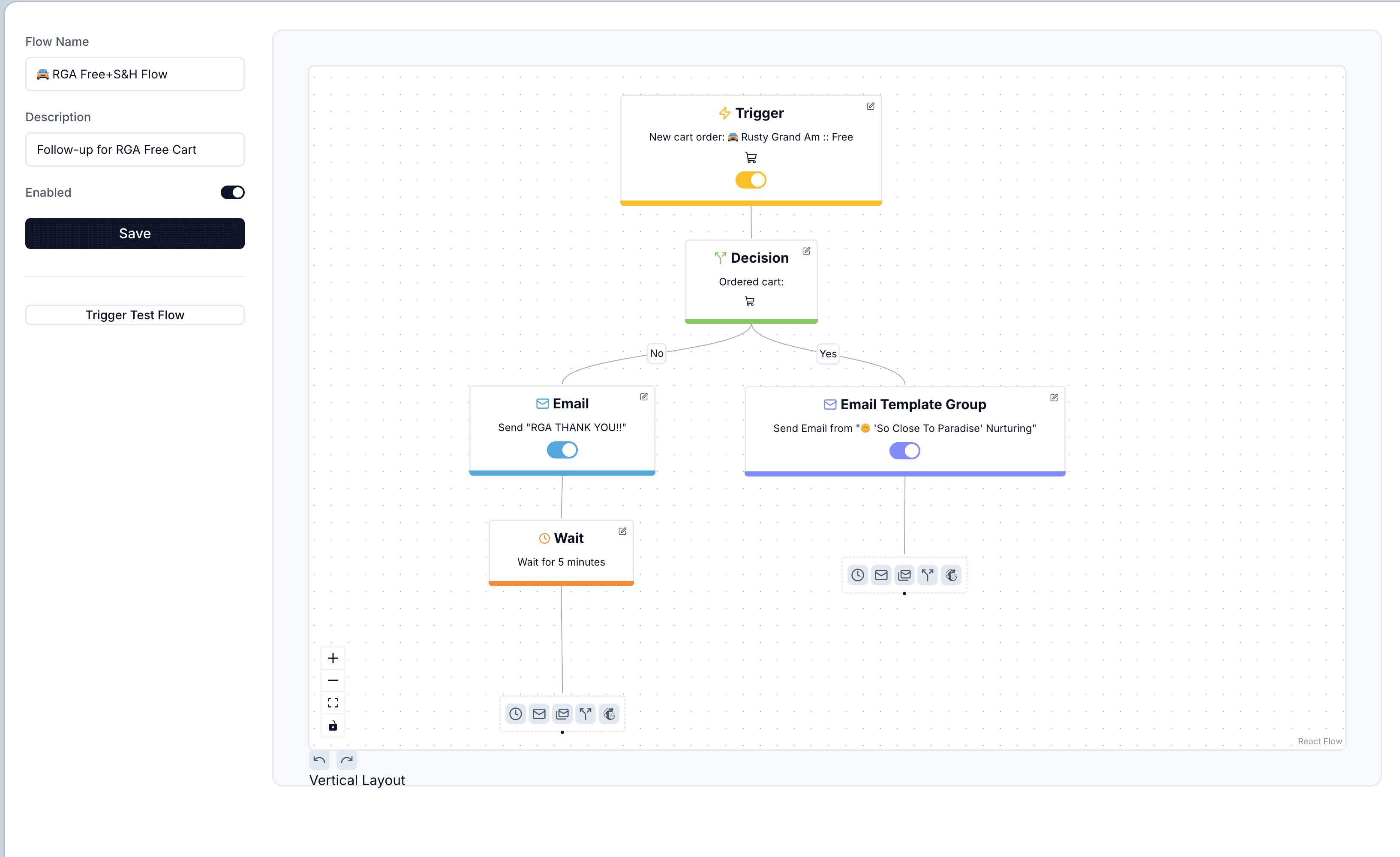Click the Flow Name input field
This screenshot has width=1400, height=857.
(135, 74)
